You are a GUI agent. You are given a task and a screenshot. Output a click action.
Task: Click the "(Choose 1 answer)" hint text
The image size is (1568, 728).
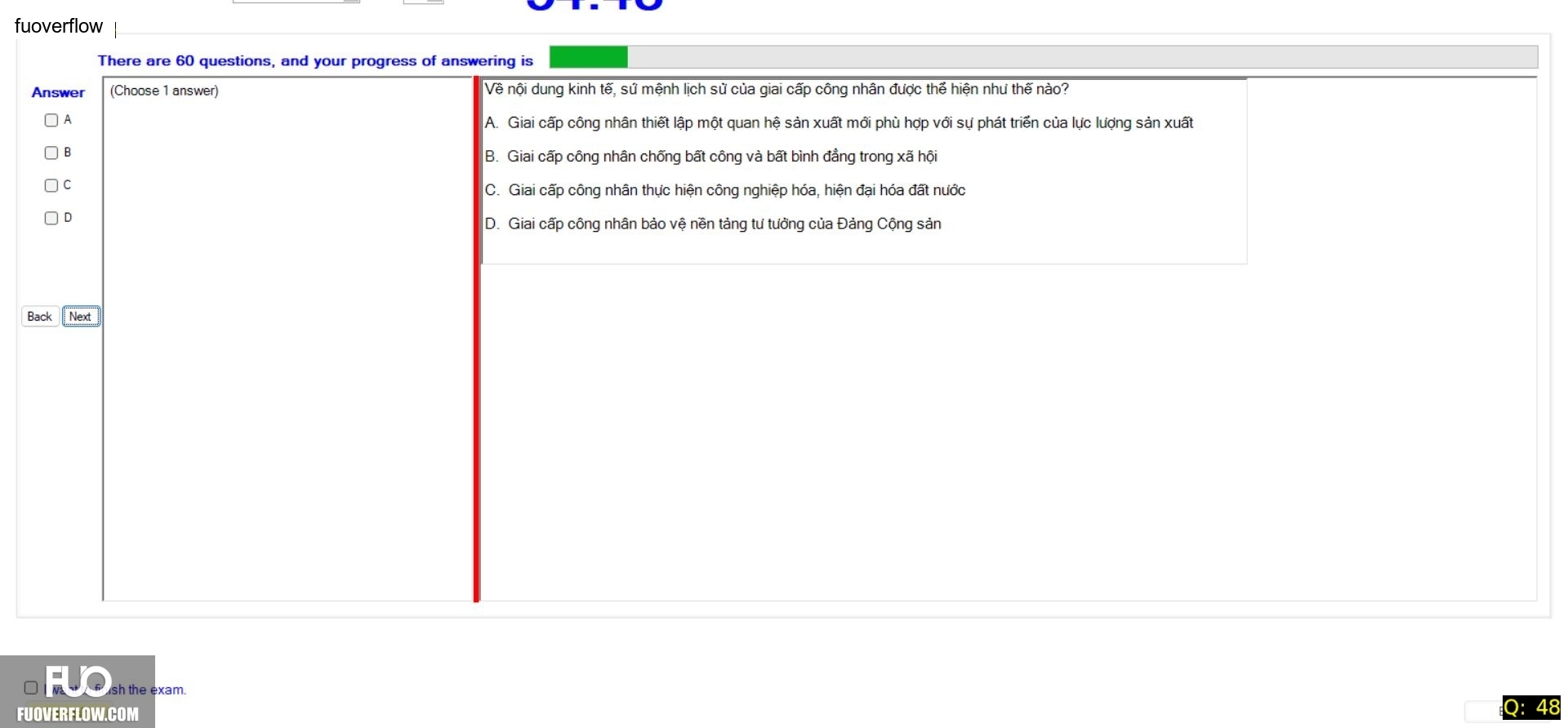coord(164,91)
